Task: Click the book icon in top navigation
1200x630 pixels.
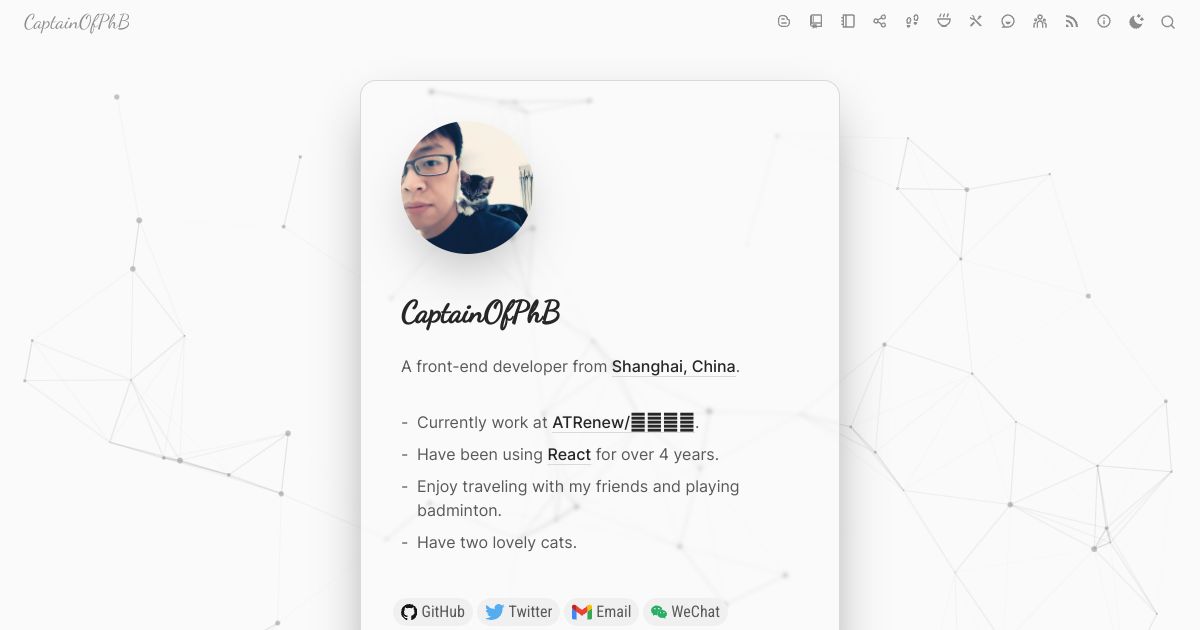Action: tap(816, 21)
